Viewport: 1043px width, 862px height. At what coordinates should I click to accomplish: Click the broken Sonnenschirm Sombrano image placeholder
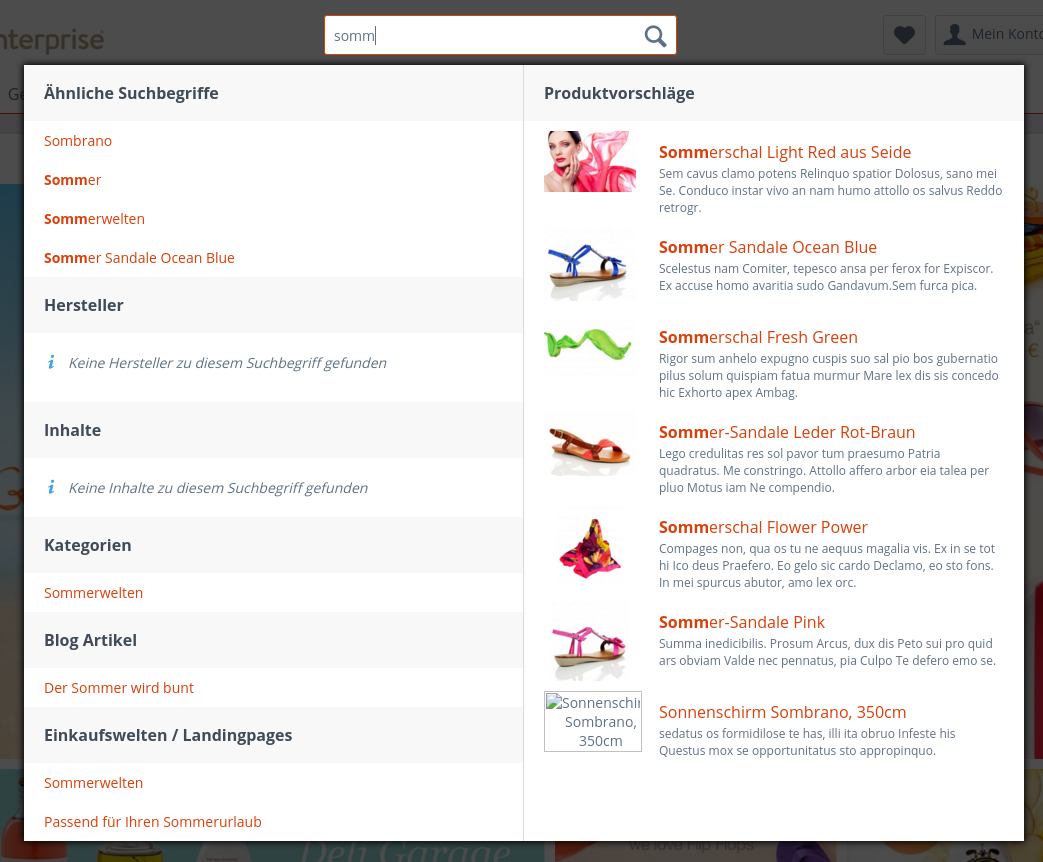coord(593,721)
